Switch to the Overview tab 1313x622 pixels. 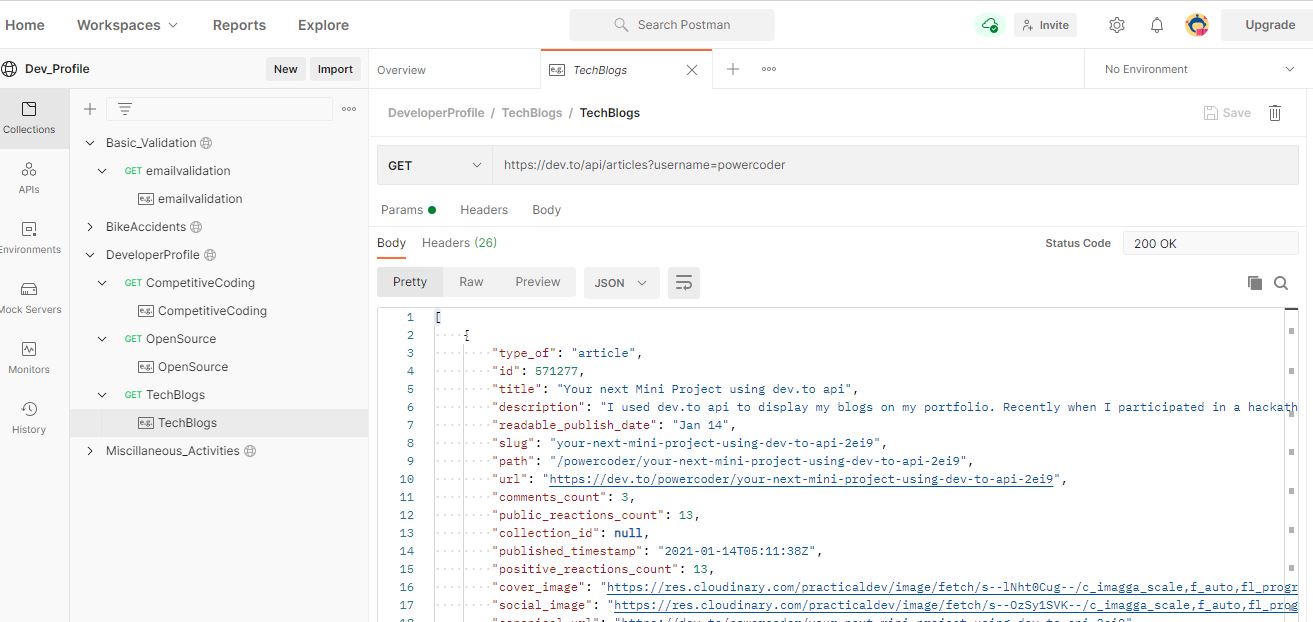(x=401, y=70)
